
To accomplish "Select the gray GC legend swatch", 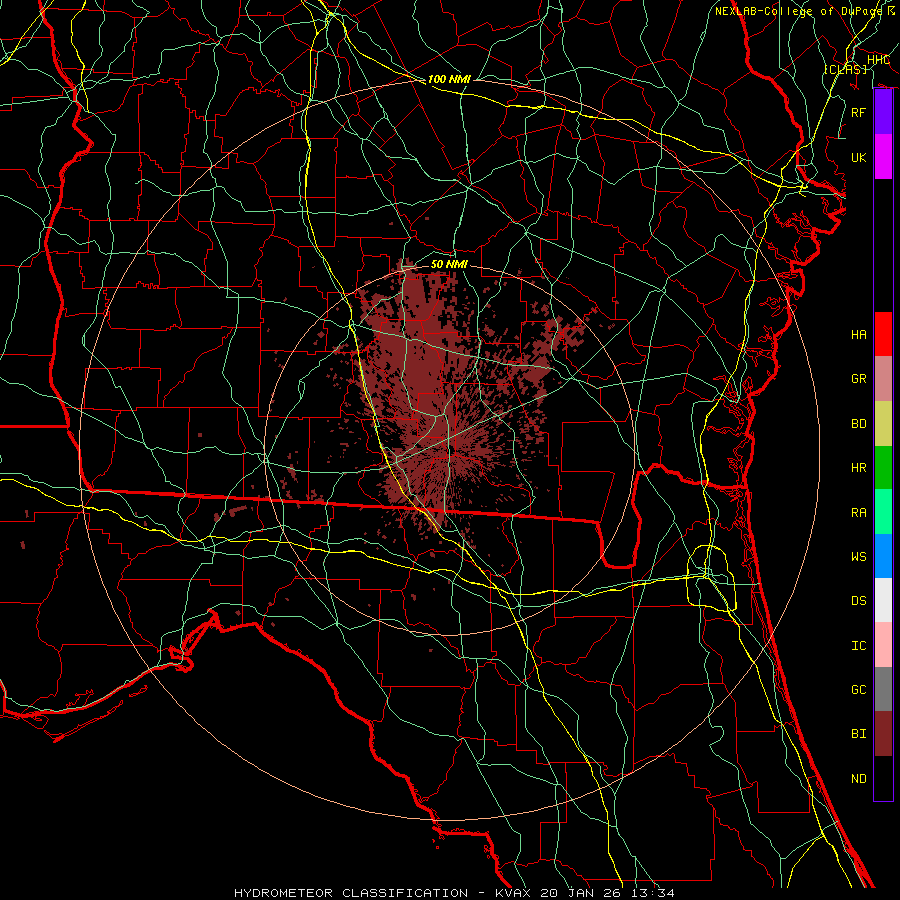I will pos(883,689).
